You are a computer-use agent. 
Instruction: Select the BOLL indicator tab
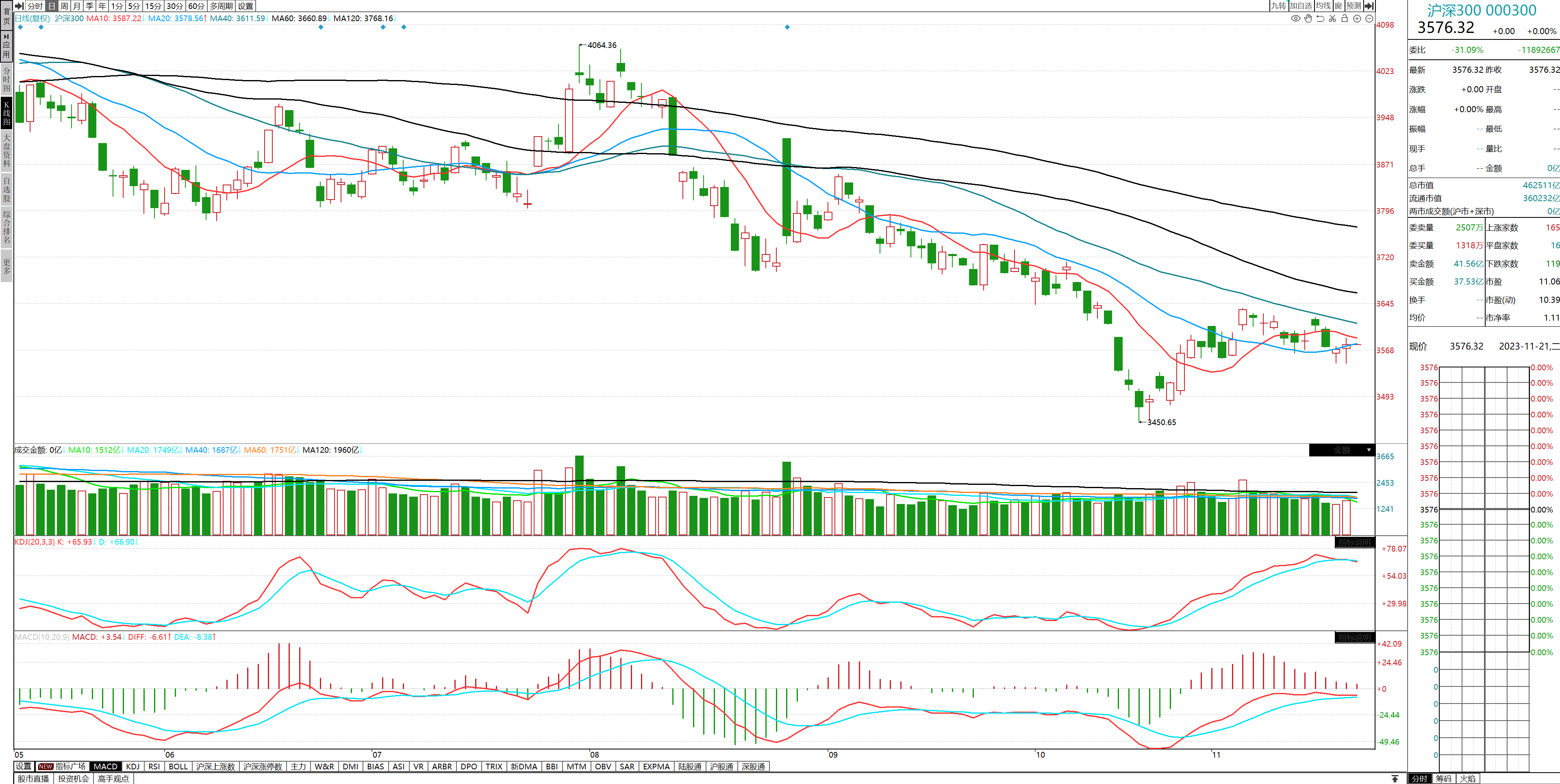click(178, 767)
